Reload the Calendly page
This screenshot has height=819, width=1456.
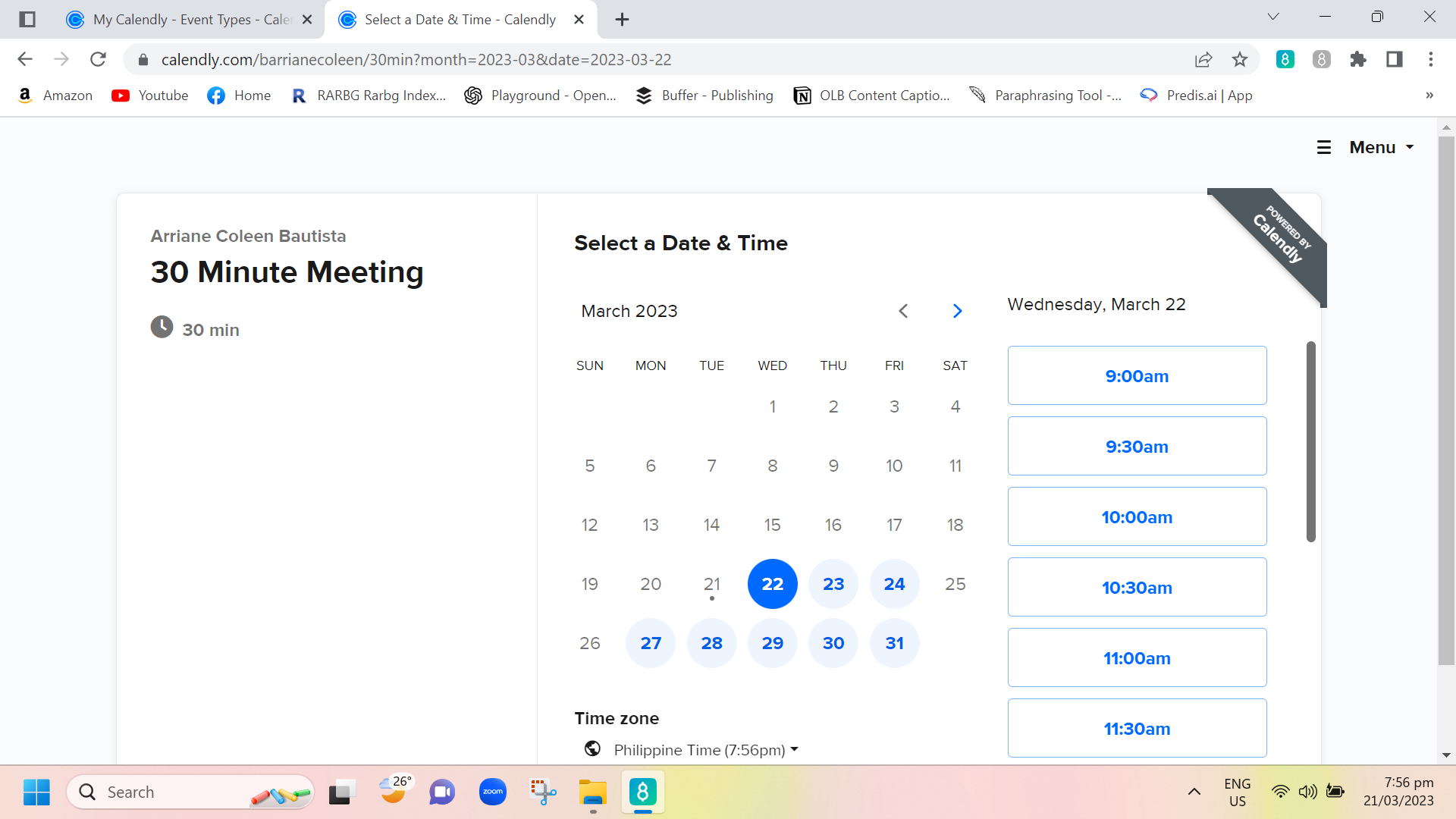point(98,59)
